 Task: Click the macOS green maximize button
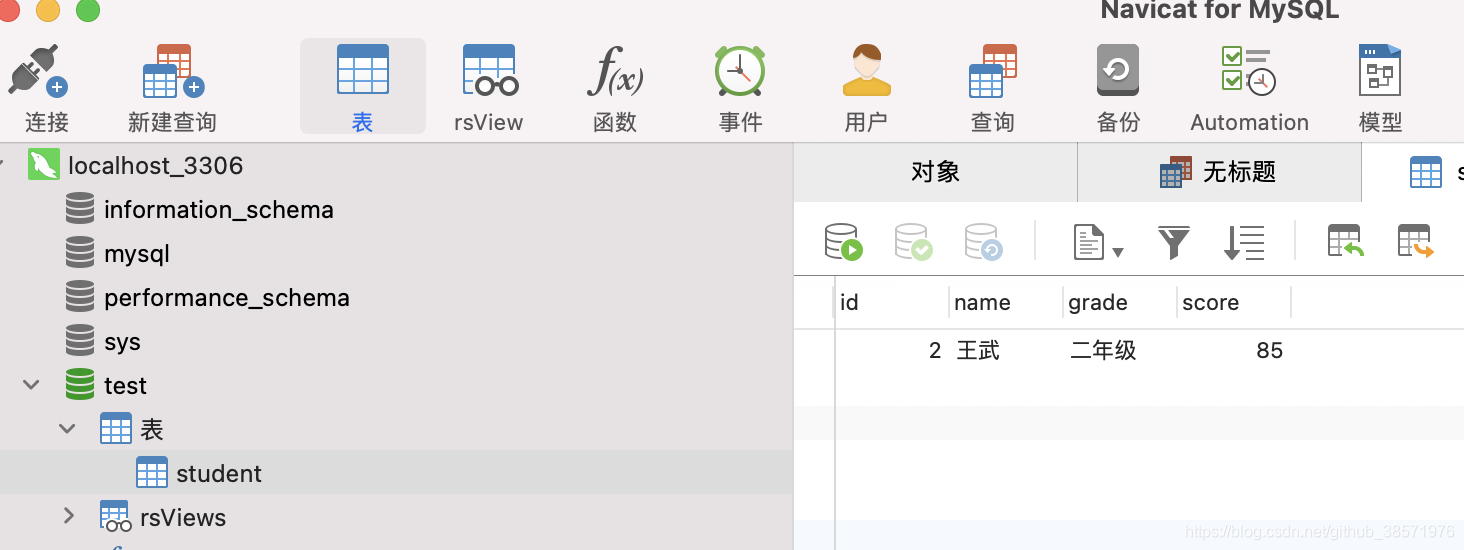pos(88,10)
